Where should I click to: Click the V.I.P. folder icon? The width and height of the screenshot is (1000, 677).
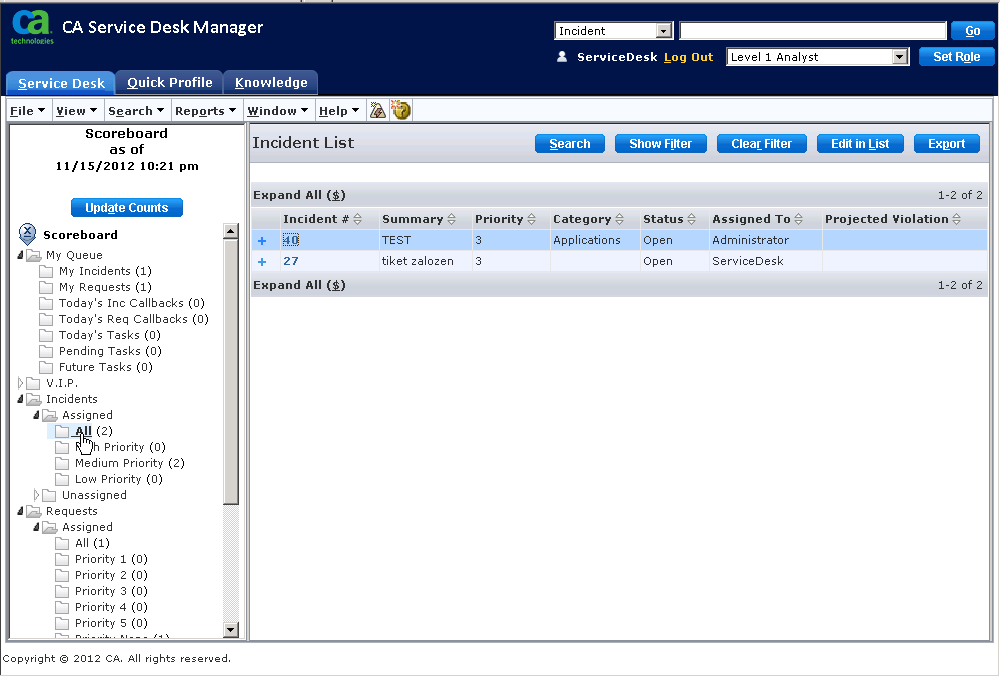[x=33, y=383]
